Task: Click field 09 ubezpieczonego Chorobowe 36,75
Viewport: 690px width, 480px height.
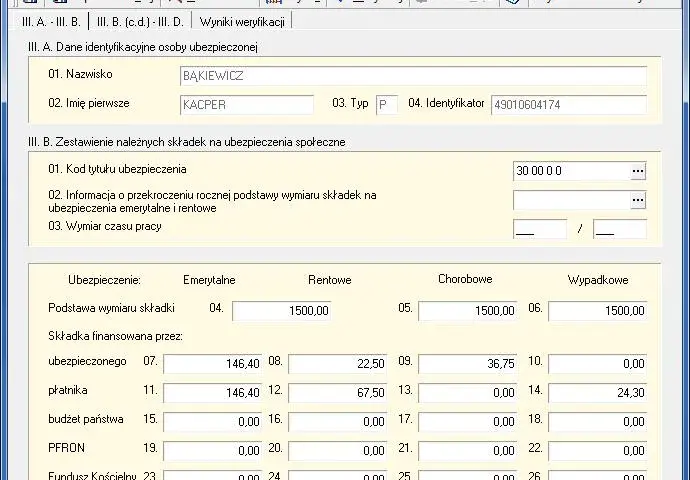Action: coord(467,364)
